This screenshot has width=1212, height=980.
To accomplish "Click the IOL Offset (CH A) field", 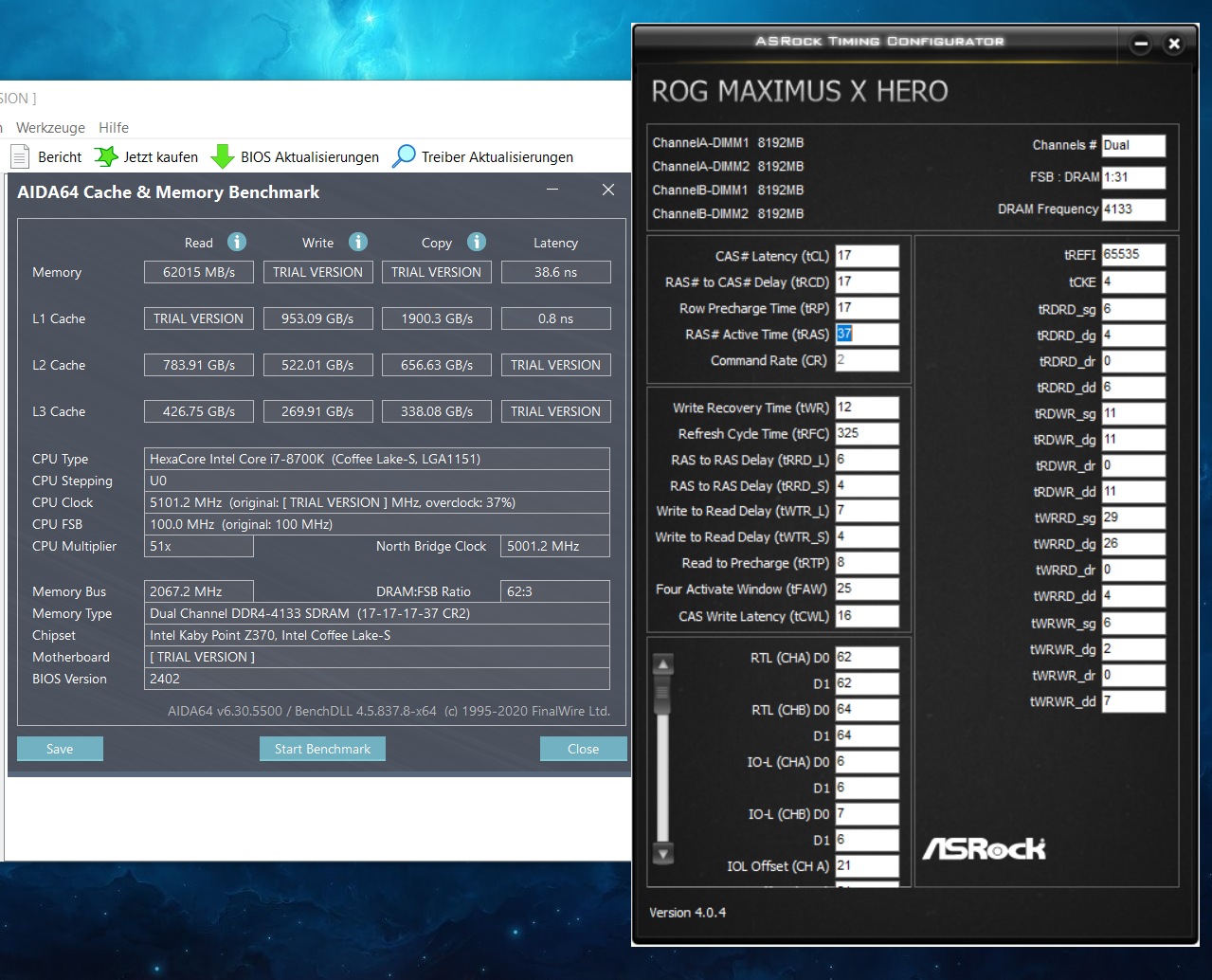I will pos(867,865).
